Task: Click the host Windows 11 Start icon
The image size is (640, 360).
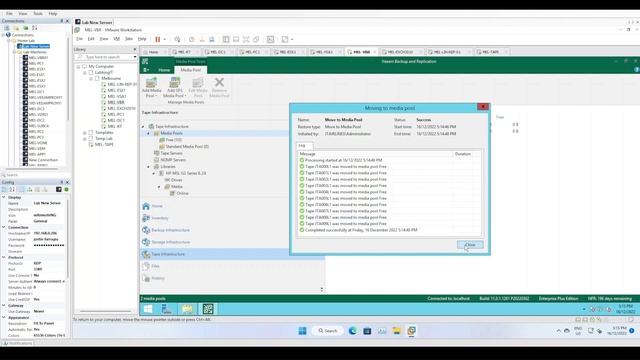Action: coord(302,331)
